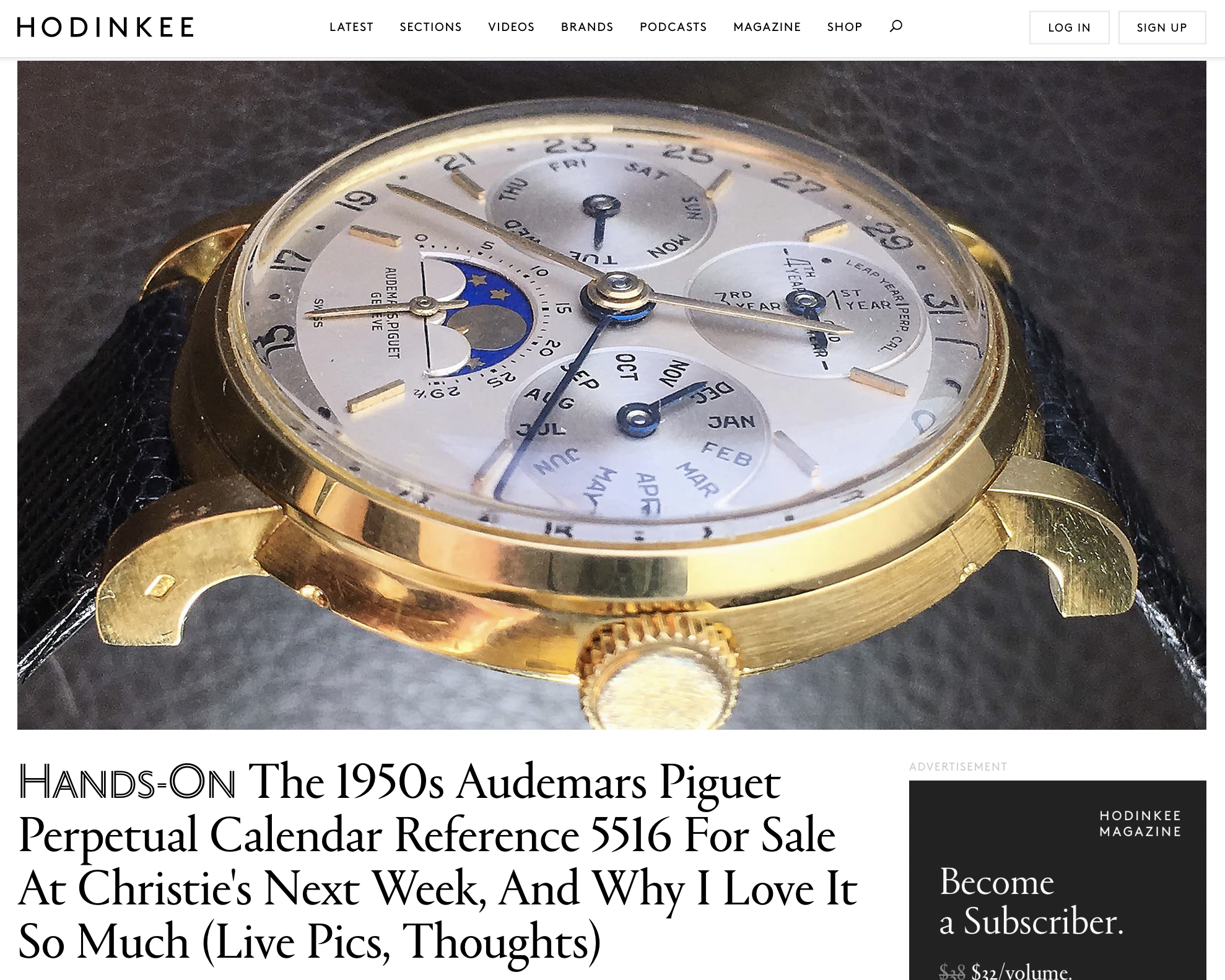The image size is (1225, 980).
Task: Open the Audemars Piguet hero photo
Action: point(612,395)
